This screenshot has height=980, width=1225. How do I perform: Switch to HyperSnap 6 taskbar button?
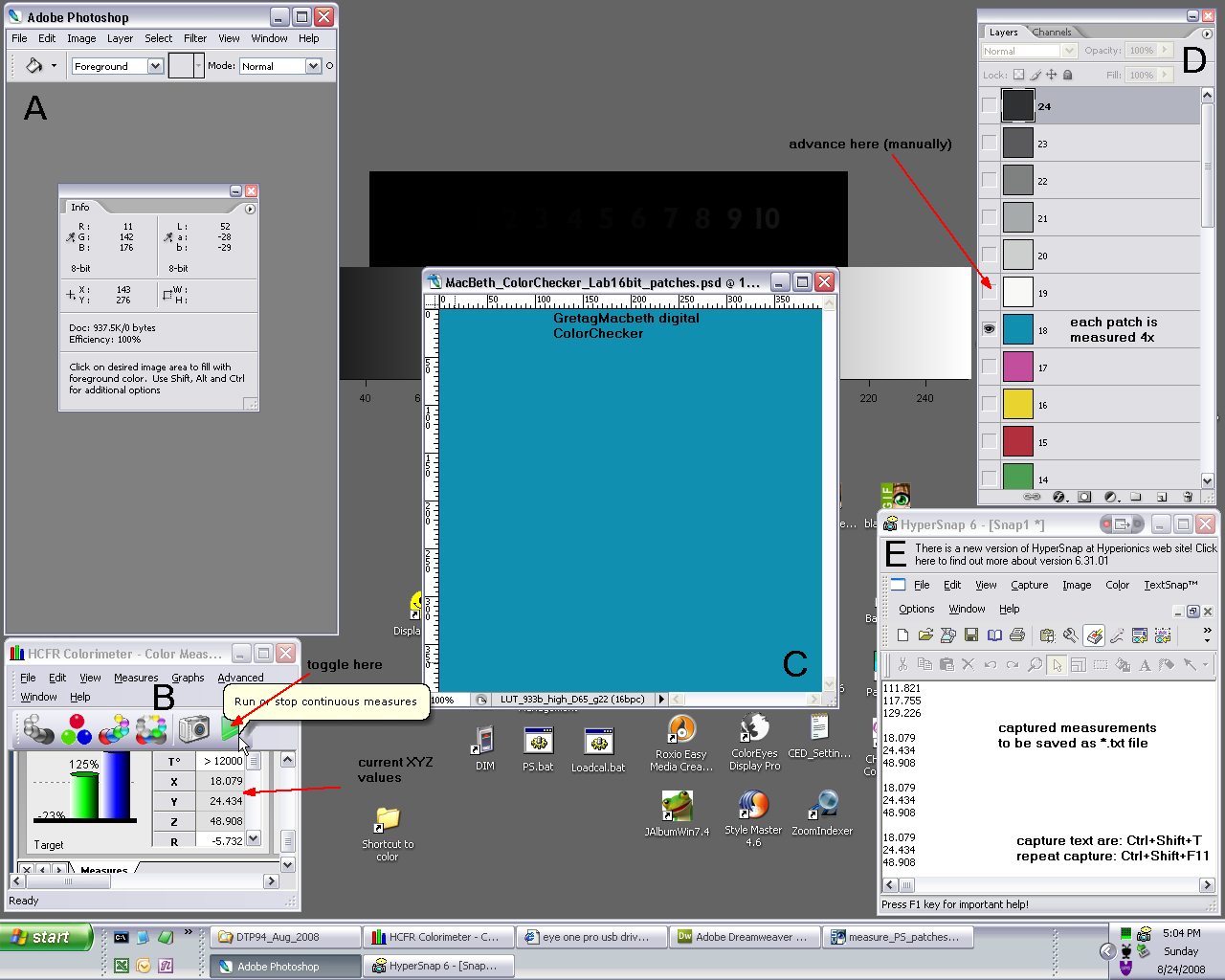click(438, 966)
